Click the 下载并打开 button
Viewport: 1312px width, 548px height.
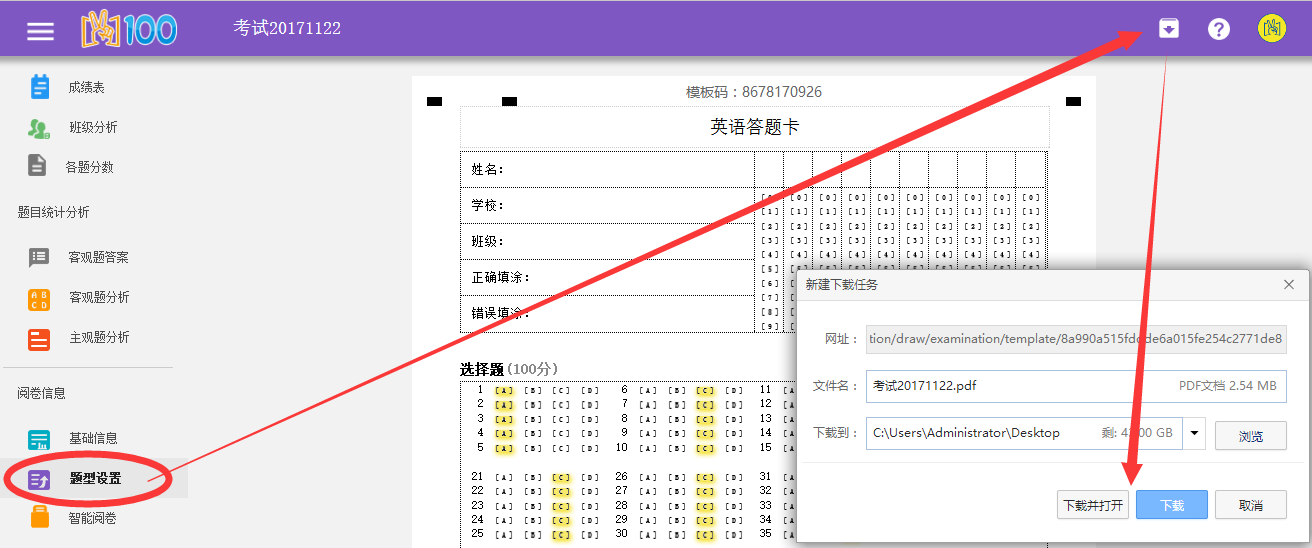pos(1092,505)
